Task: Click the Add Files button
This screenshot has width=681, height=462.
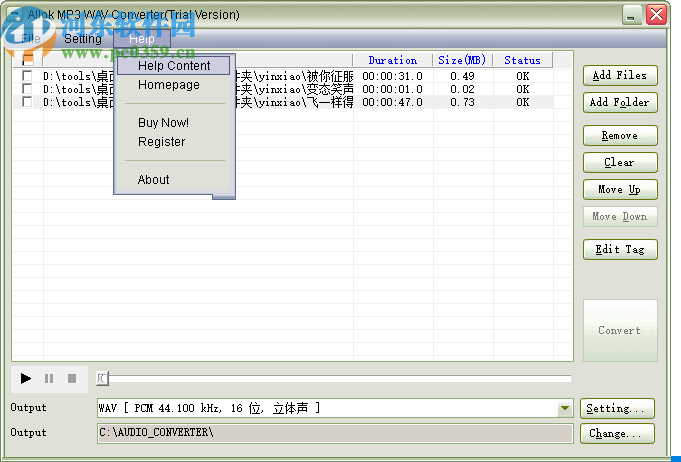Action: (x=620, y=76)
